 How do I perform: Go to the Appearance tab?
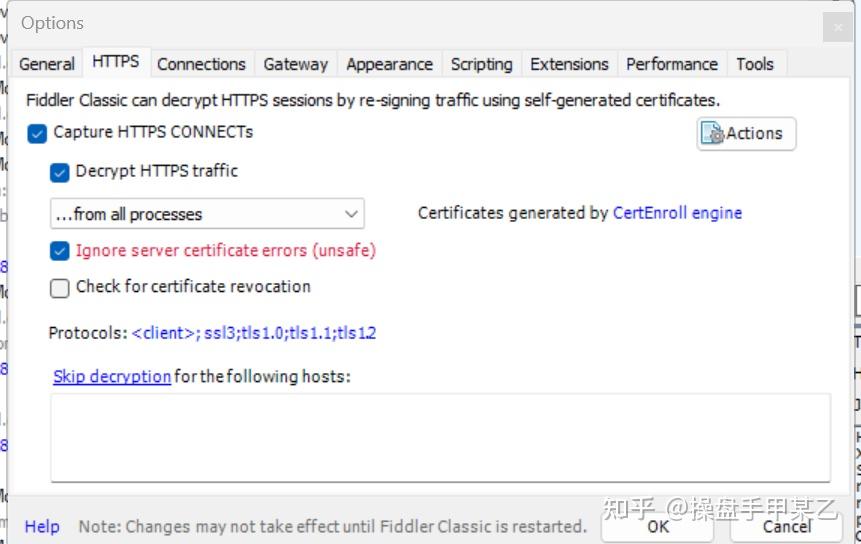click(x=389, y=64)
